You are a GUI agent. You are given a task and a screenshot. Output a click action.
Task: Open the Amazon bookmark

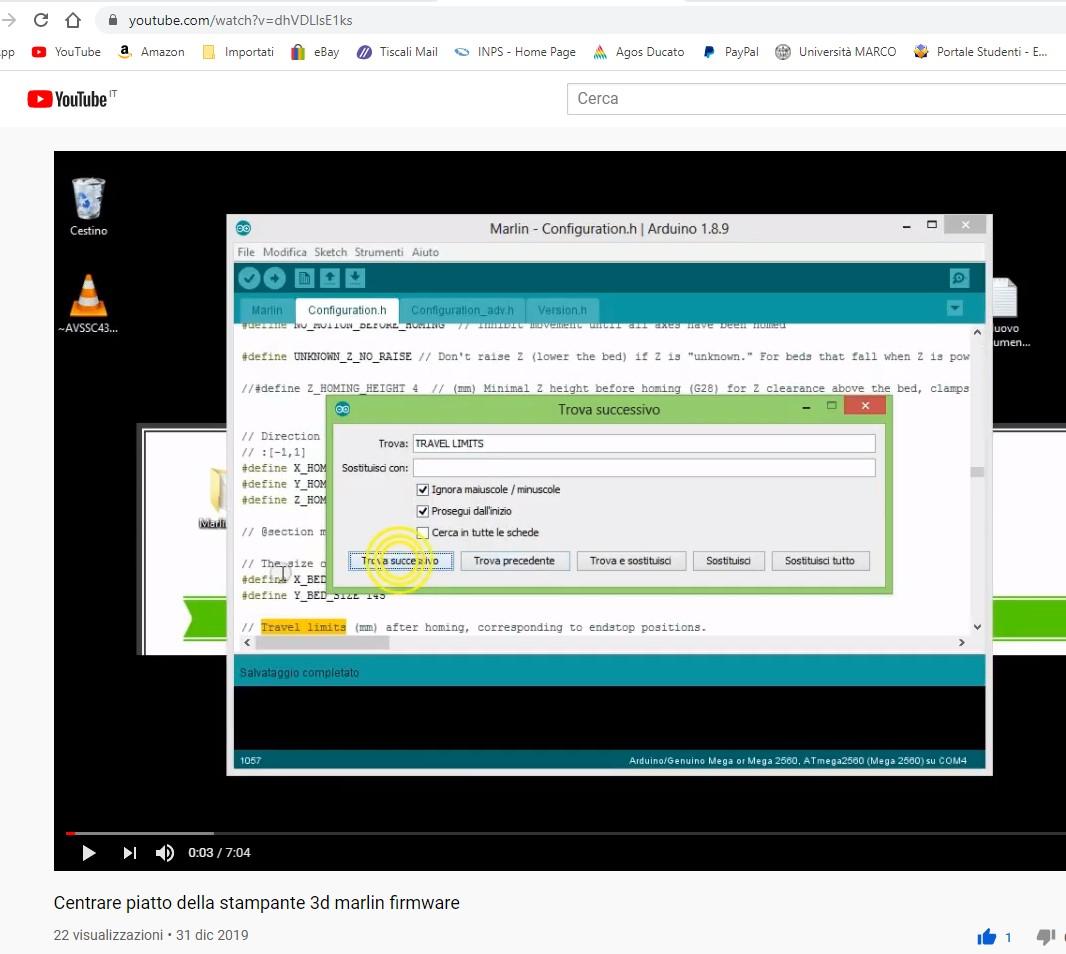[x=151, y=52]
